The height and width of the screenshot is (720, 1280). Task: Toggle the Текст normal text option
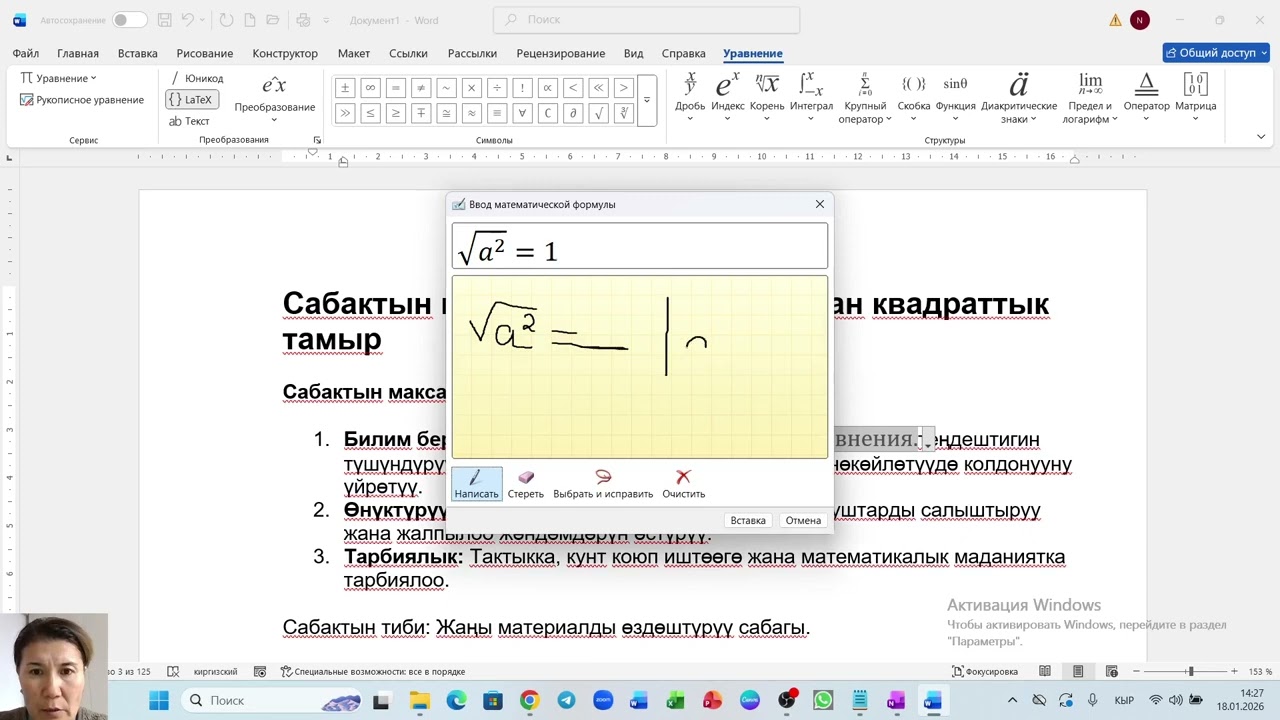pyautogui.click(x=189, y=121)
